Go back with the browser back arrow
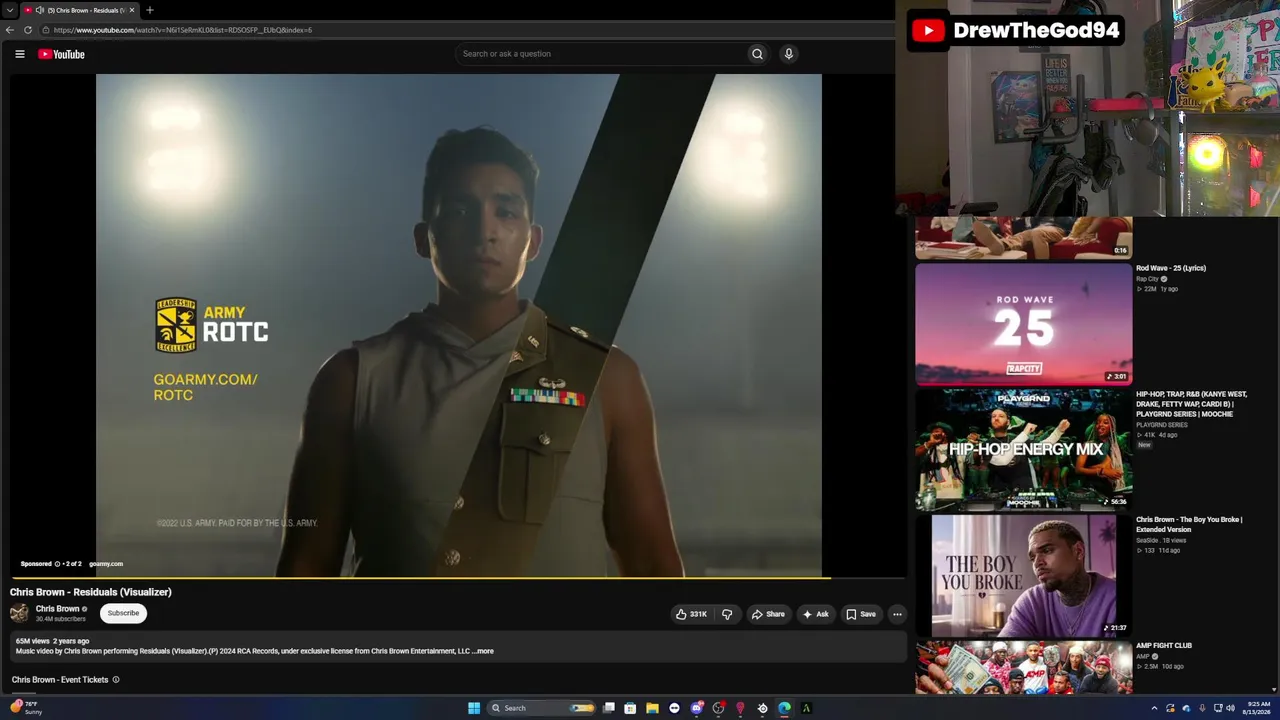Screen dimensions: 1280x720 coord(10,30)
